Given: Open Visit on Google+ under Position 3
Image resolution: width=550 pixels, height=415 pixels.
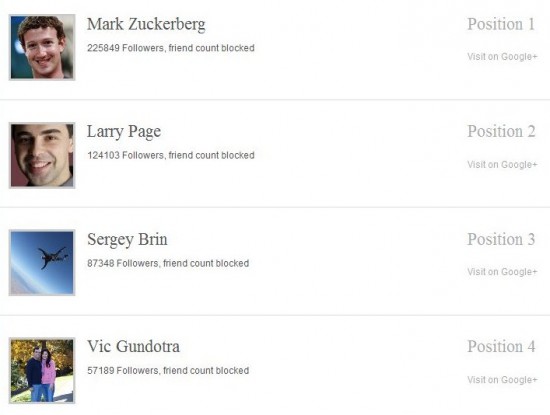Looking at the screenshot, I should tap(502, 272).
